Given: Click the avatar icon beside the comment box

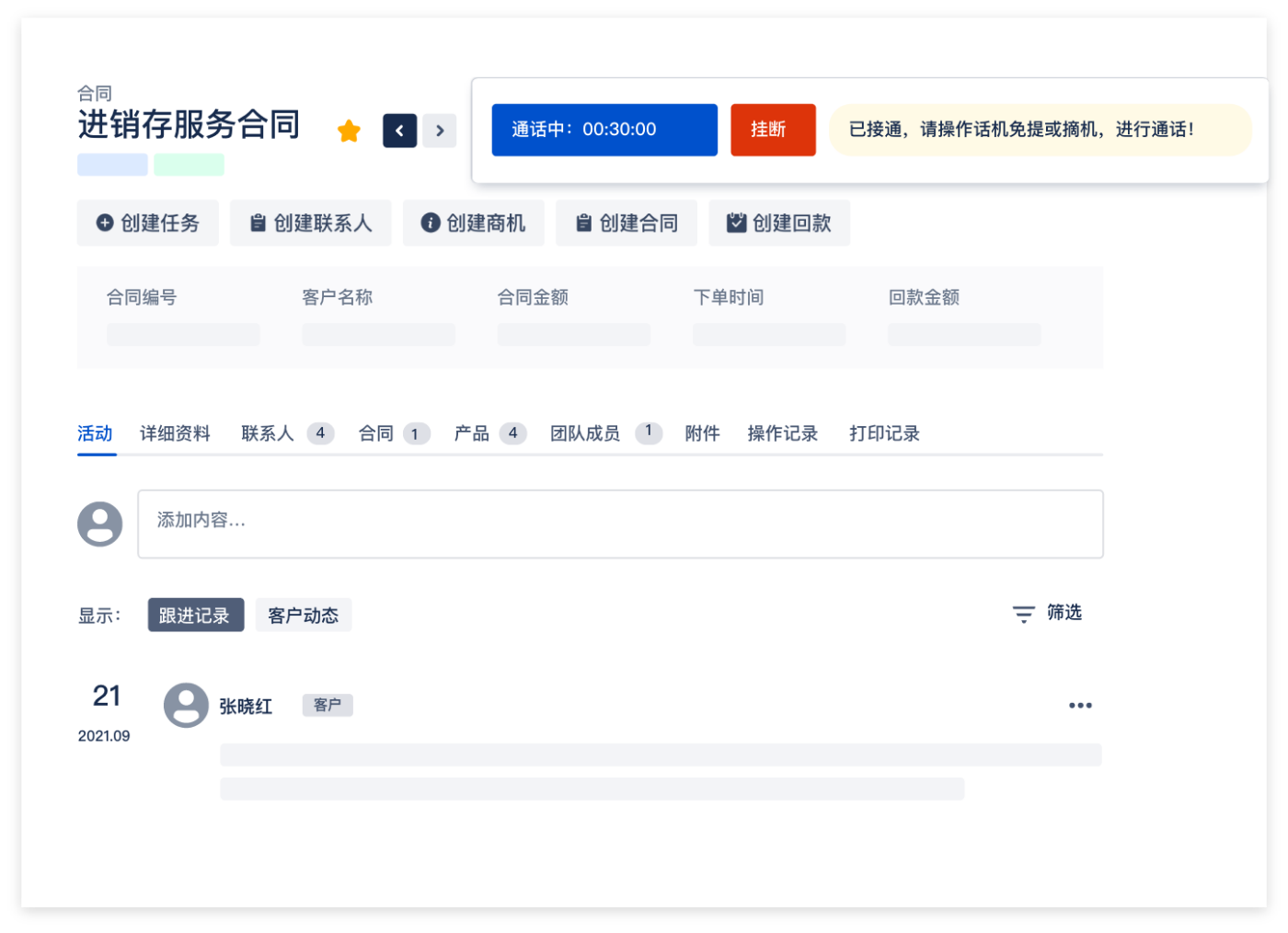Looking at the screenshot, I should [x=100, y=524].
